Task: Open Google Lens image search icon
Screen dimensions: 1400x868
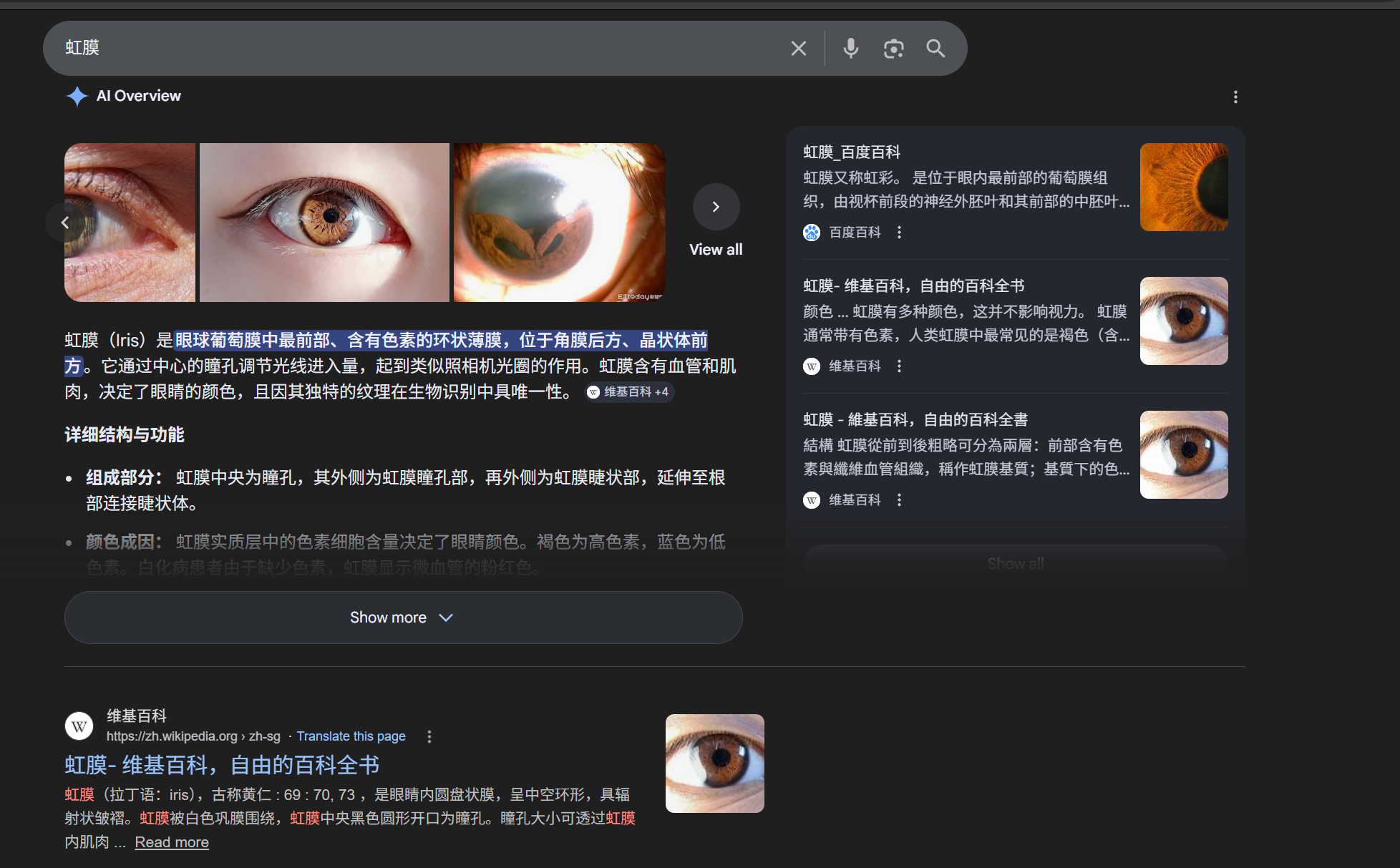Action: tap(893, 49)
